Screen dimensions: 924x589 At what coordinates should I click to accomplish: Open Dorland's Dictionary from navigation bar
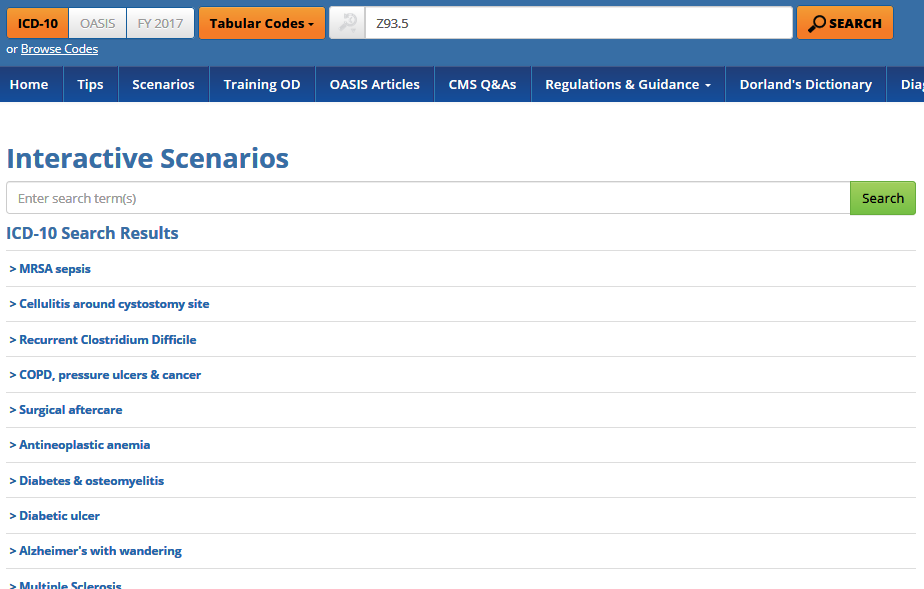[805, 85]
